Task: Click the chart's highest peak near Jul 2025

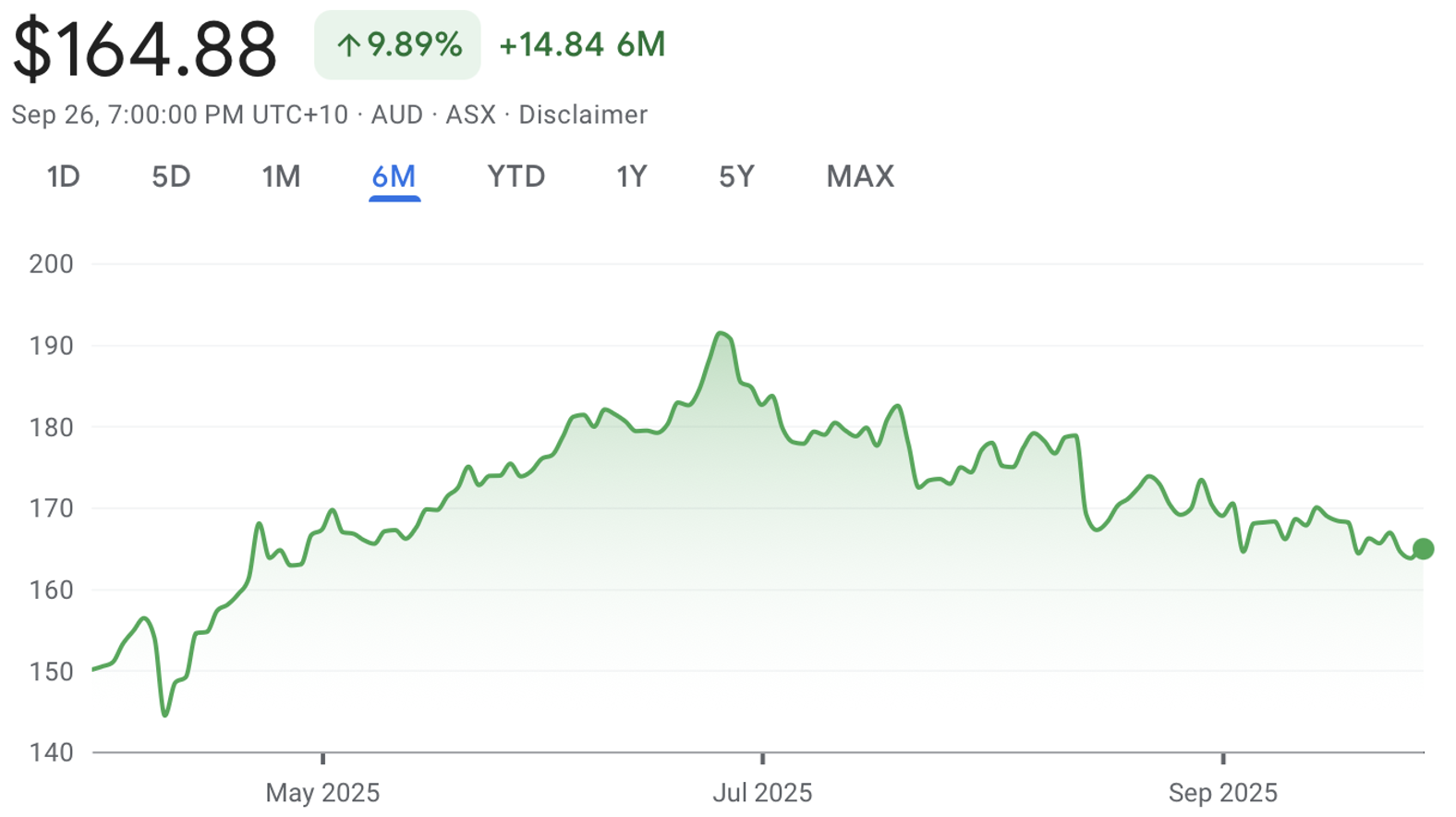Action: click(x=721, y=334)
